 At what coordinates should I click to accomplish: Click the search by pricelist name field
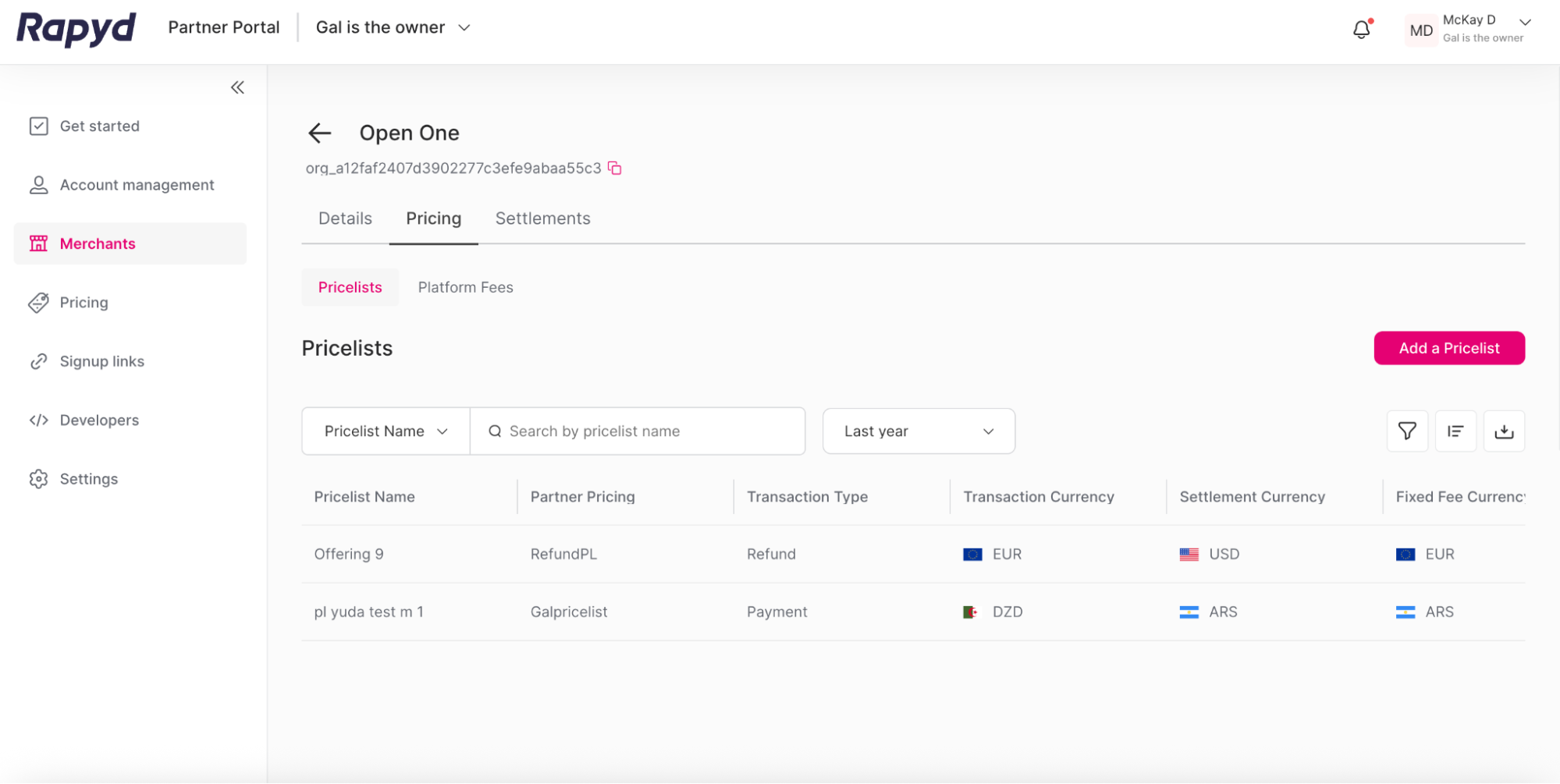point(638,431)
